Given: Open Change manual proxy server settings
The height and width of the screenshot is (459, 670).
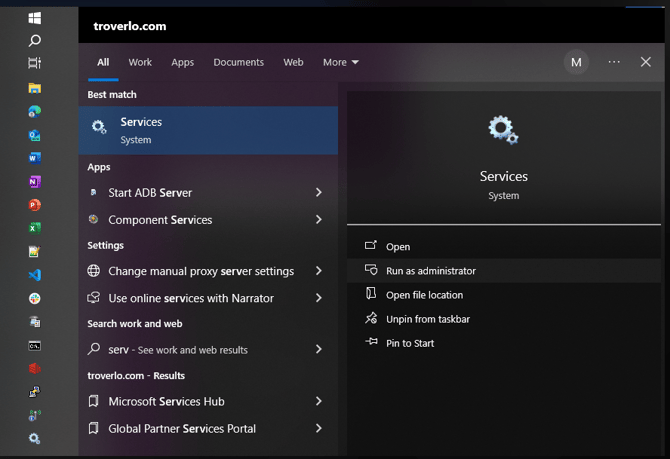Looking at the screenshot, I should (208, 271).
